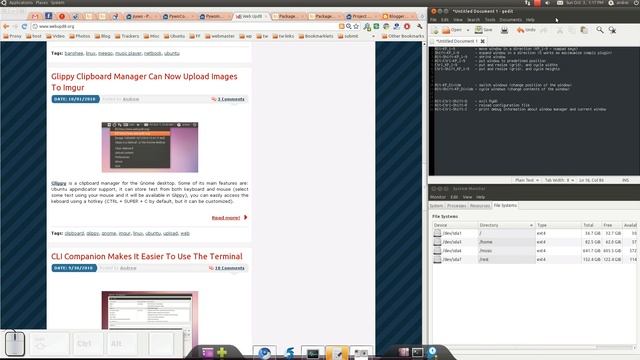Open gedit Search menu
The width and height of the screenshot is (640, 360).
point(473,20)
